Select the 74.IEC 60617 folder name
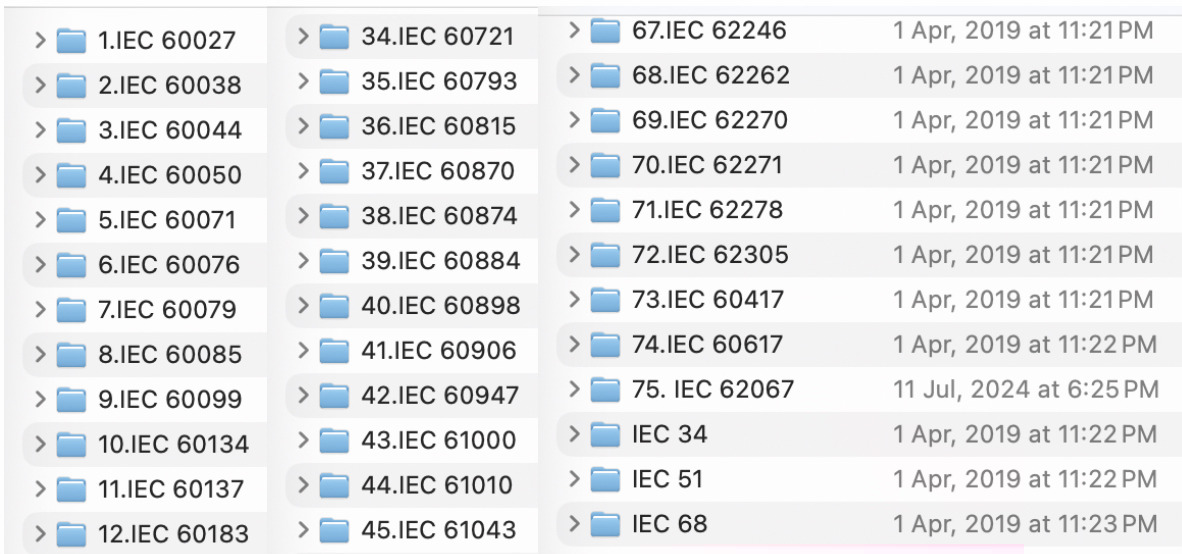 pyautogui.click(x=707, y=344)
